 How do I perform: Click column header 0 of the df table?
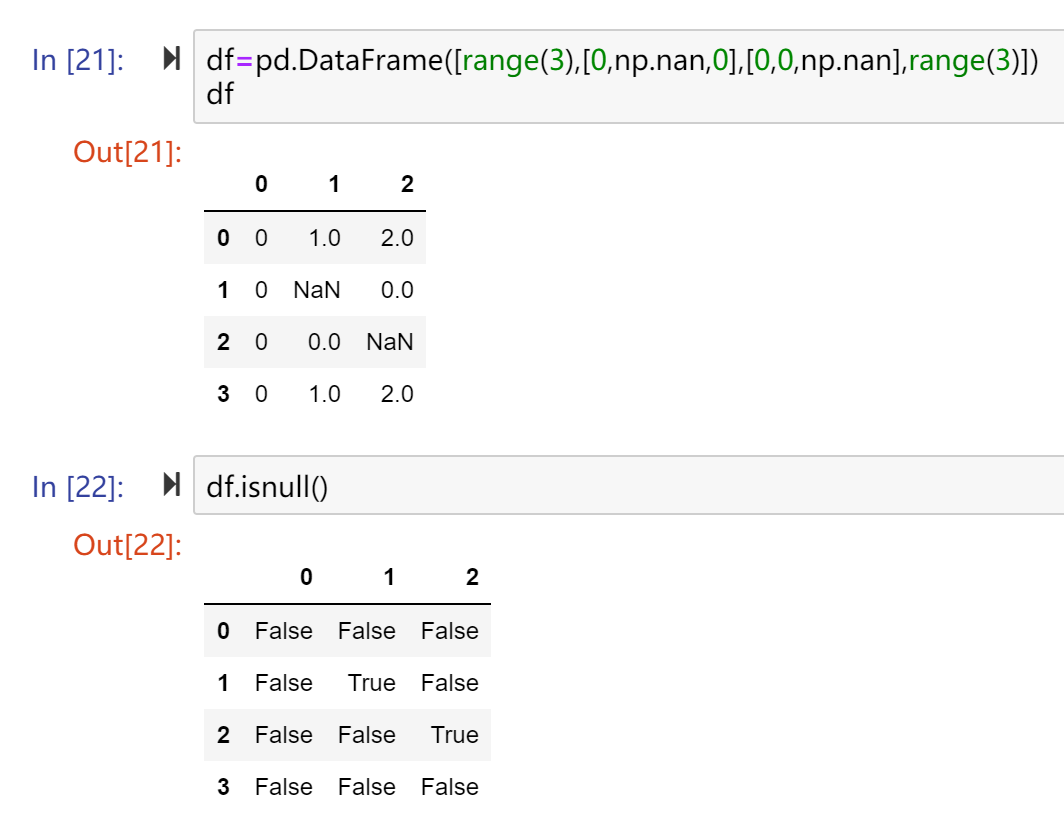tap(261, 184)
